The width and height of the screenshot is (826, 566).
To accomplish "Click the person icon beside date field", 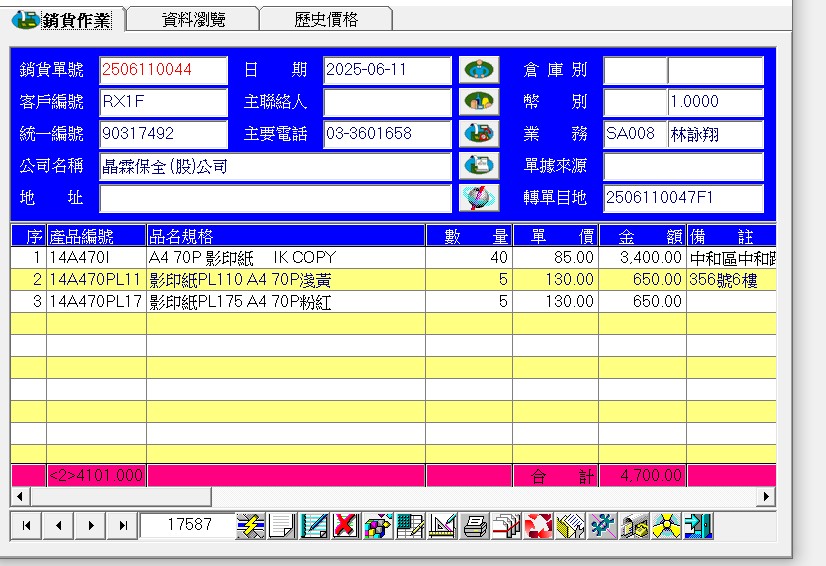I will pos(479,70).
